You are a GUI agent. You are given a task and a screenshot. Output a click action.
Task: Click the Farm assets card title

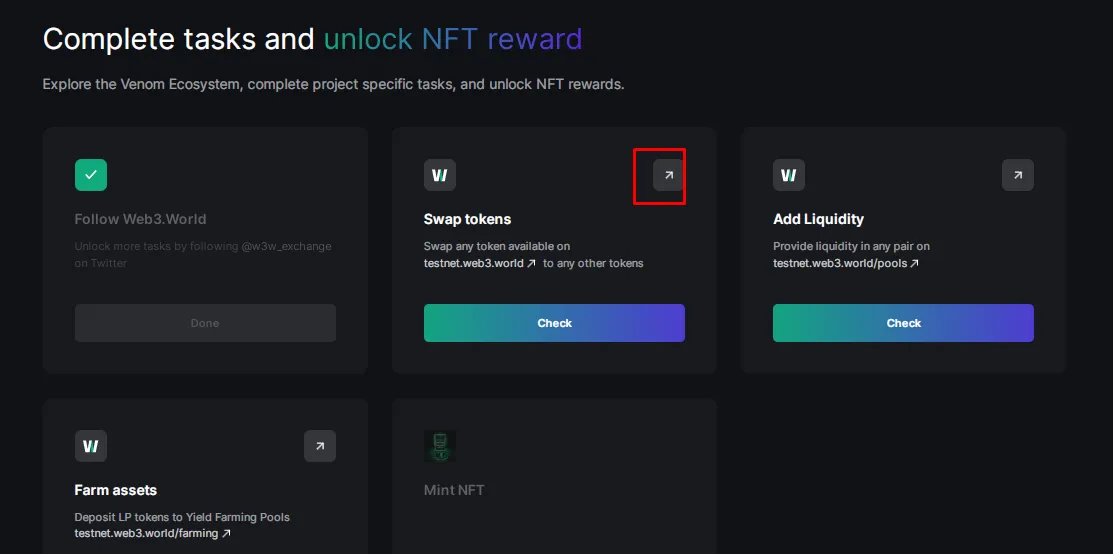(116, 490)
